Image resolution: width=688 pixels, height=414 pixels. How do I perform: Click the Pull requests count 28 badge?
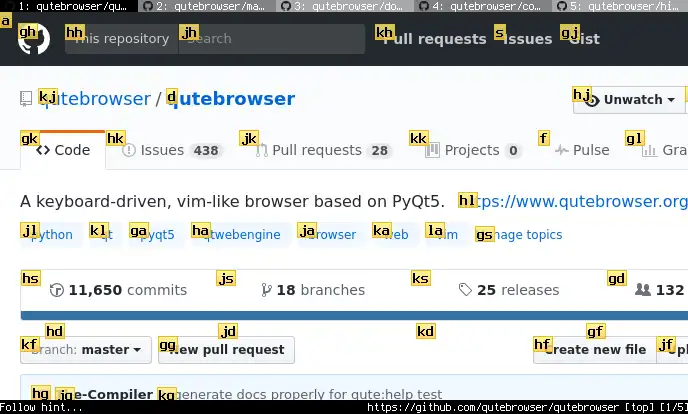[380, 150]
